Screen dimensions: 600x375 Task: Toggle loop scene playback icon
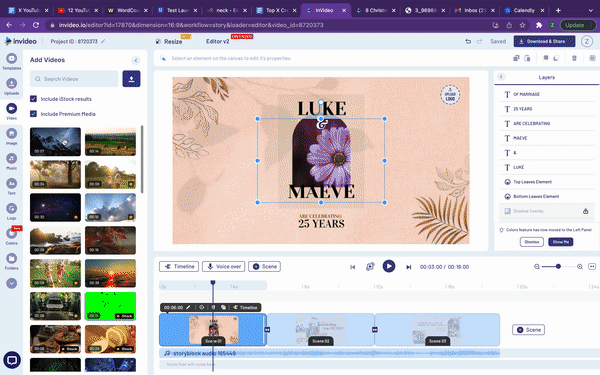370,267
